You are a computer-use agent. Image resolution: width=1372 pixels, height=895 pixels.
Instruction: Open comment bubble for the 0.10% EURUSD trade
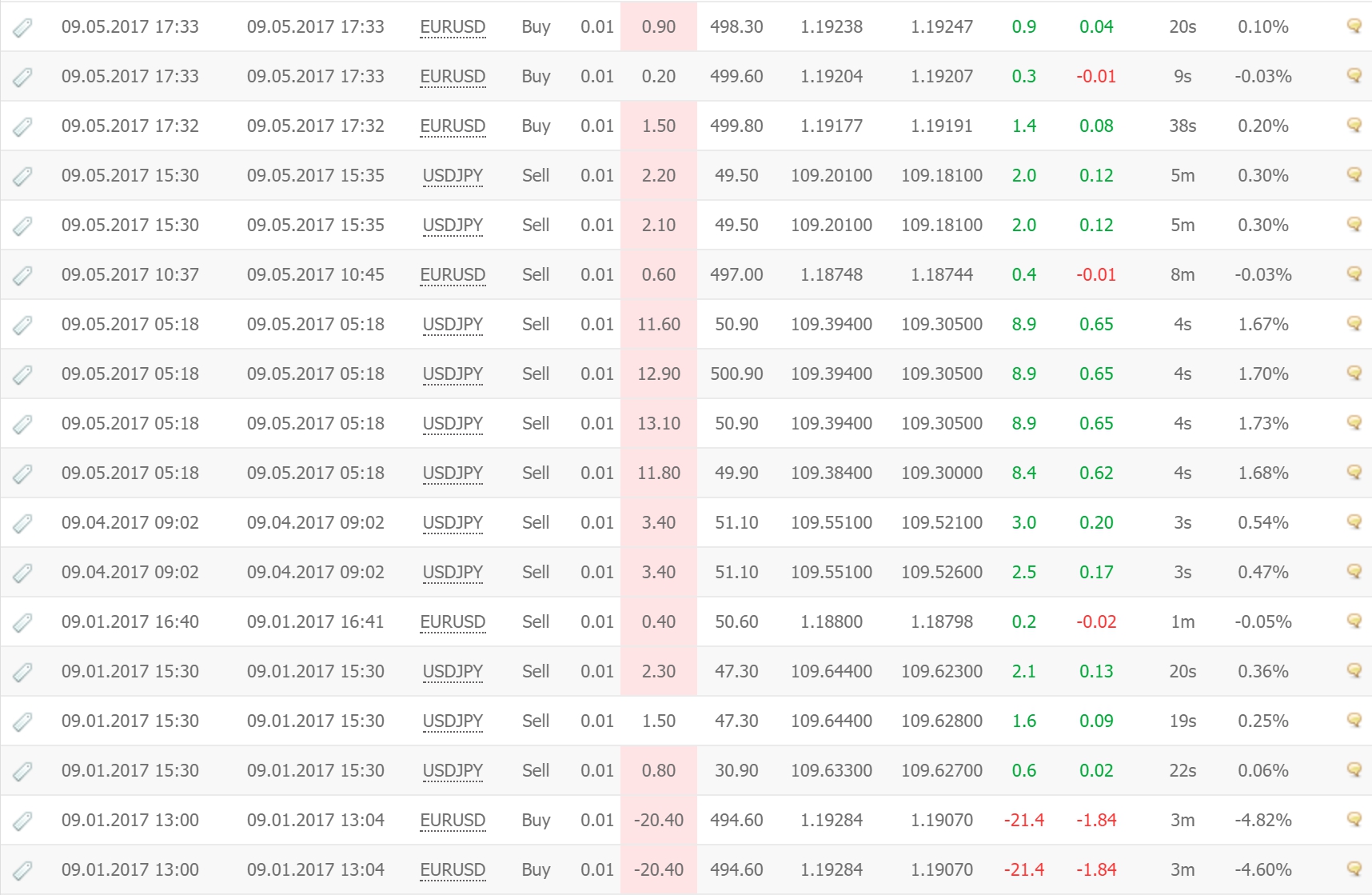pos(1354,26)
